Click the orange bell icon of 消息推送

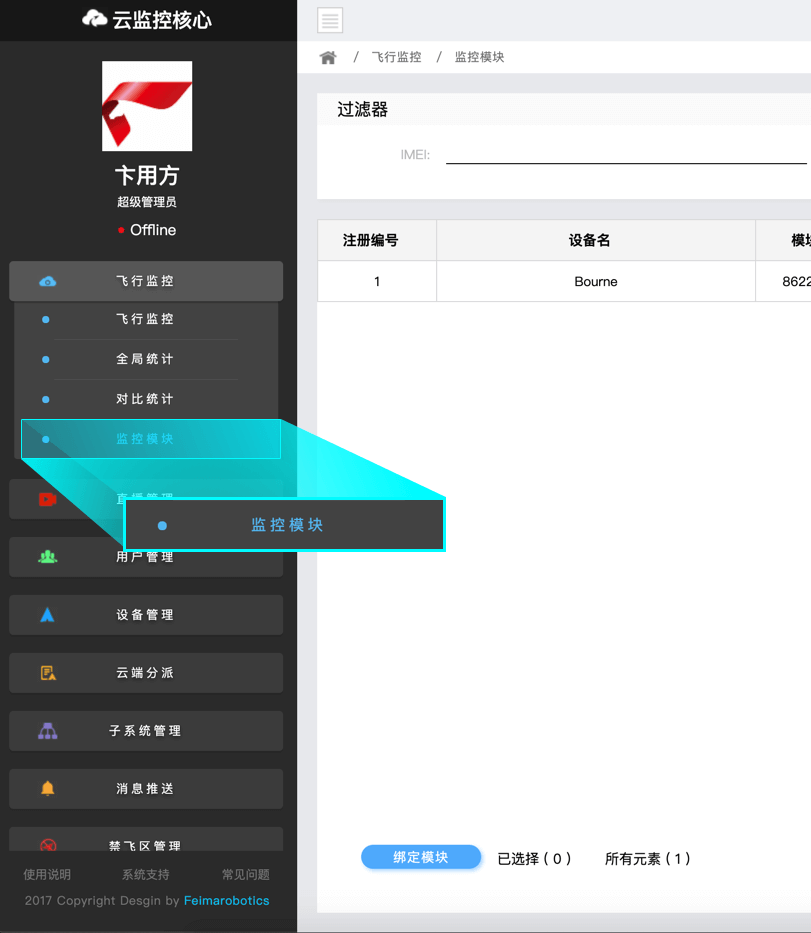(x=48, y=788)
